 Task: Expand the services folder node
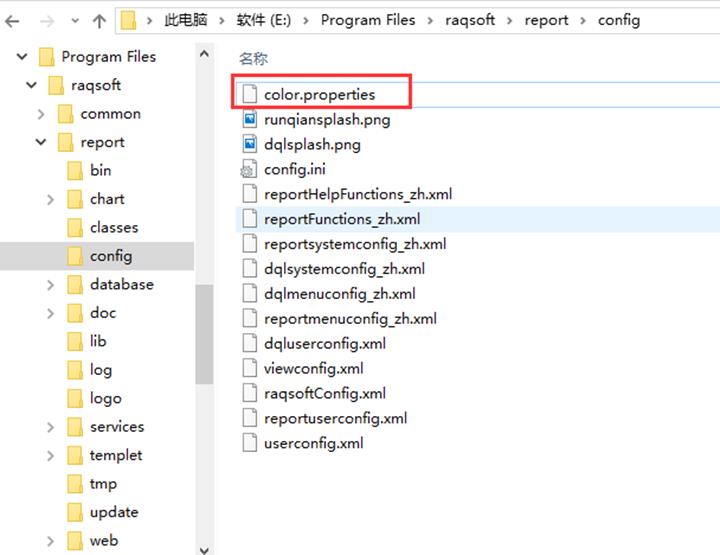(51, 427)
